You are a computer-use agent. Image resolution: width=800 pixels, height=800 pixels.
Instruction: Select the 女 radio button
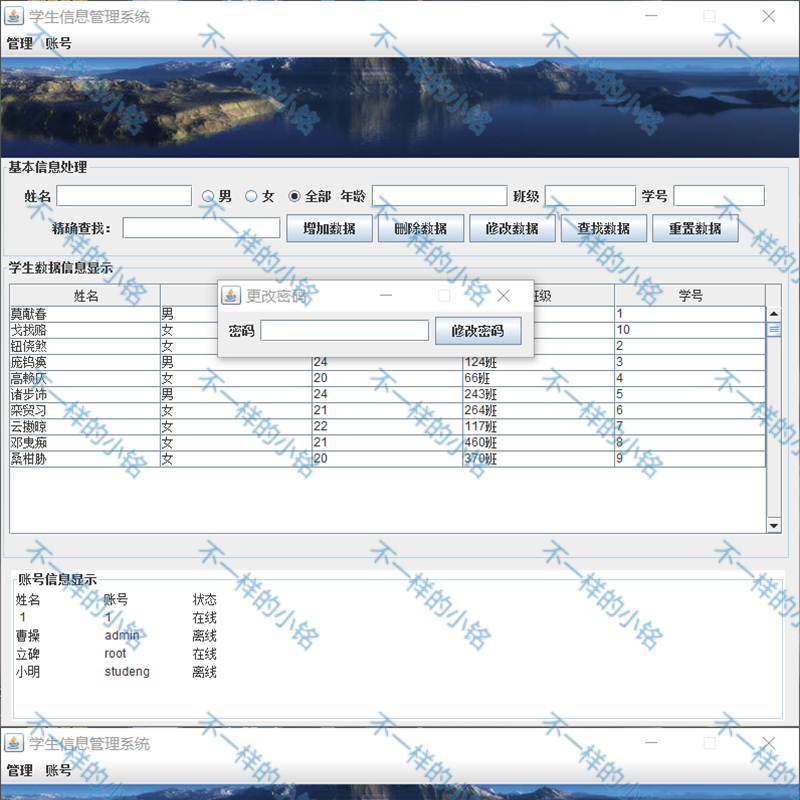(x=251, y=196)
